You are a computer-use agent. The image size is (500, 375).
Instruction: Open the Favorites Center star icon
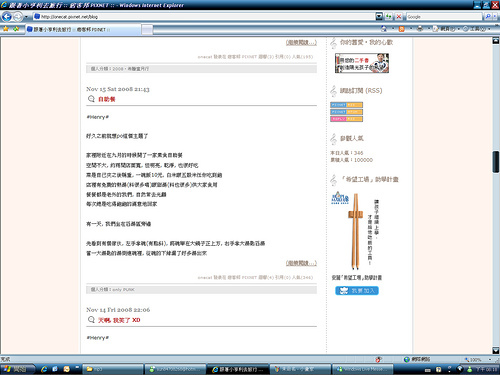click(6, 29)
